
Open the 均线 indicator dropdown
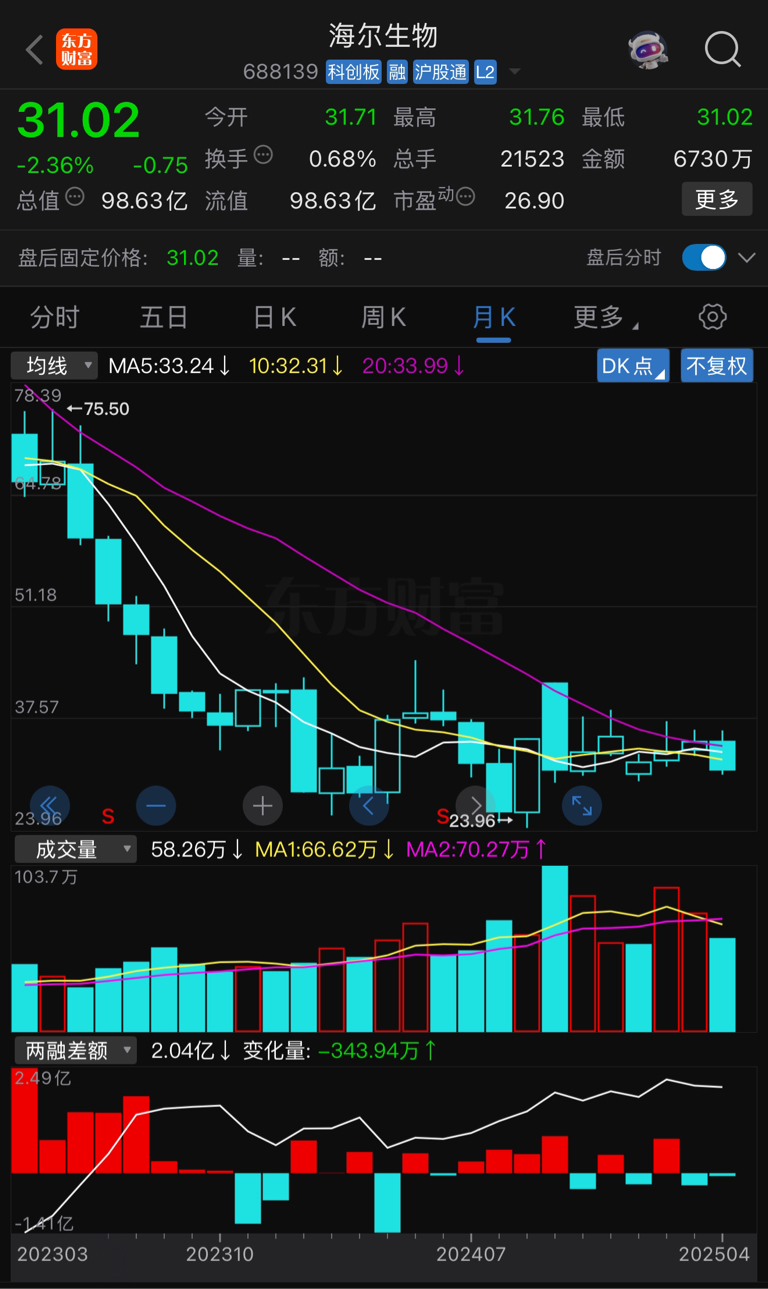(55, 365)
